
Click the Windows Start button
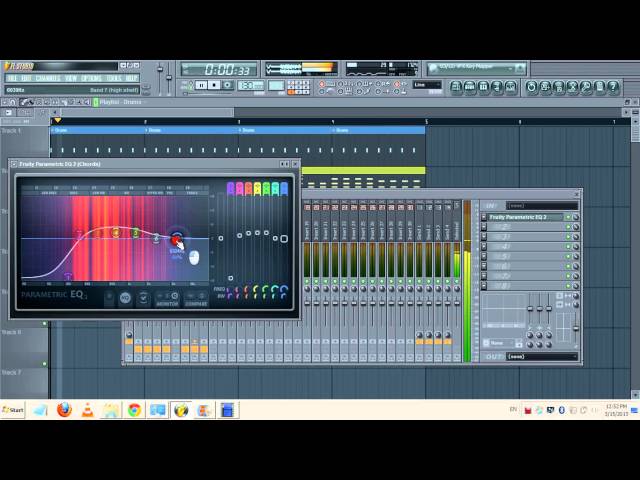coord(13,410)
